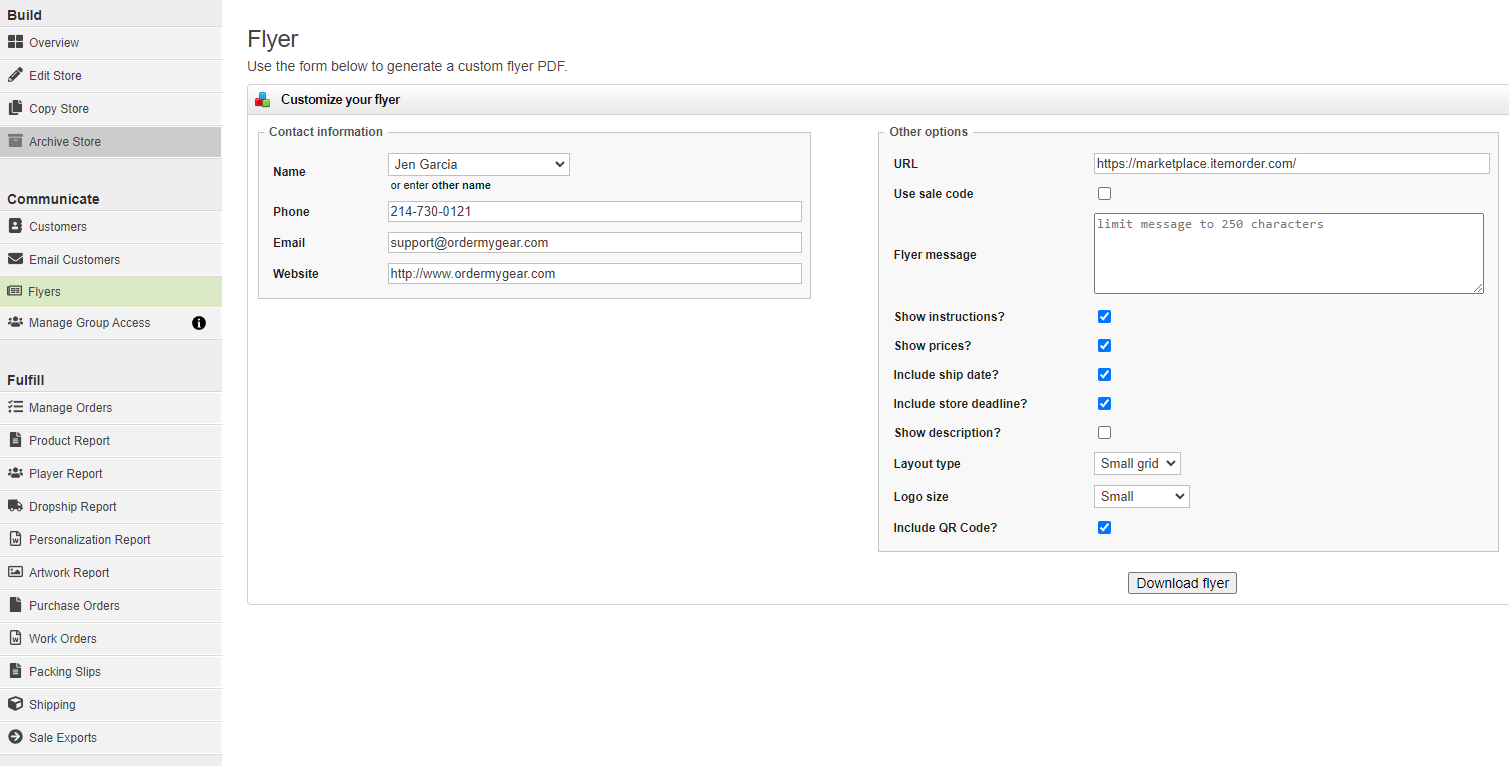Click the Download flyer button
The width and height of the screenshot is (1509, 766).
(1182, 583)
